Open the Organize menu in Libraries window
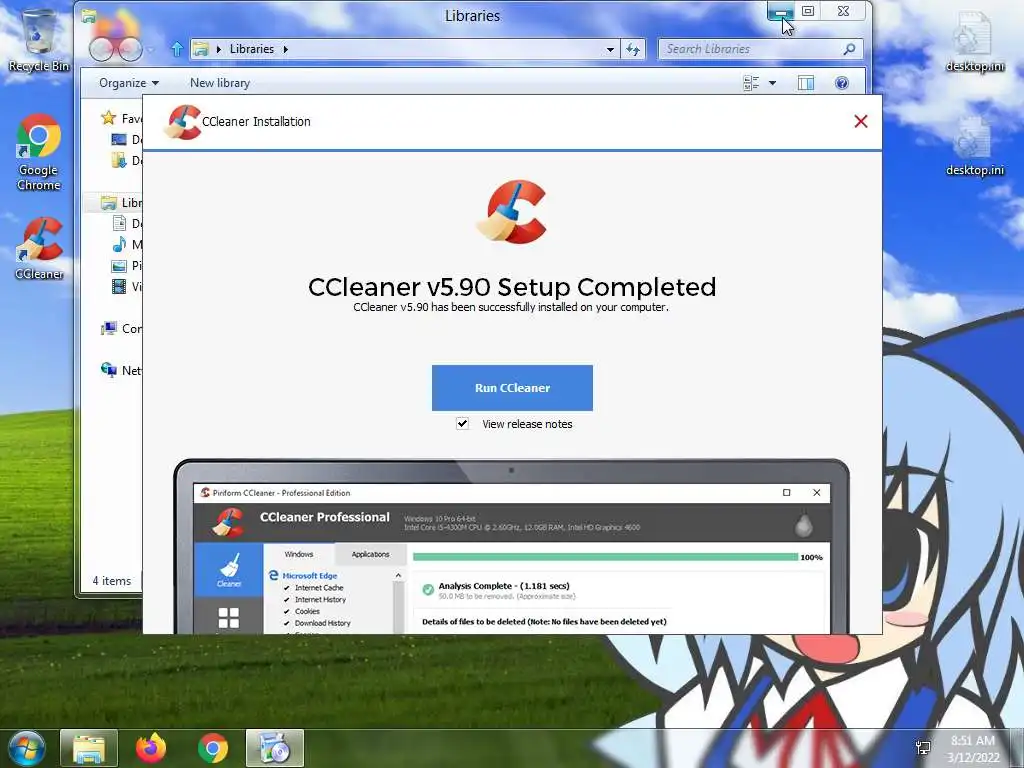The width and height of the screenshot is (1024, 768). [x=129, y=83]
